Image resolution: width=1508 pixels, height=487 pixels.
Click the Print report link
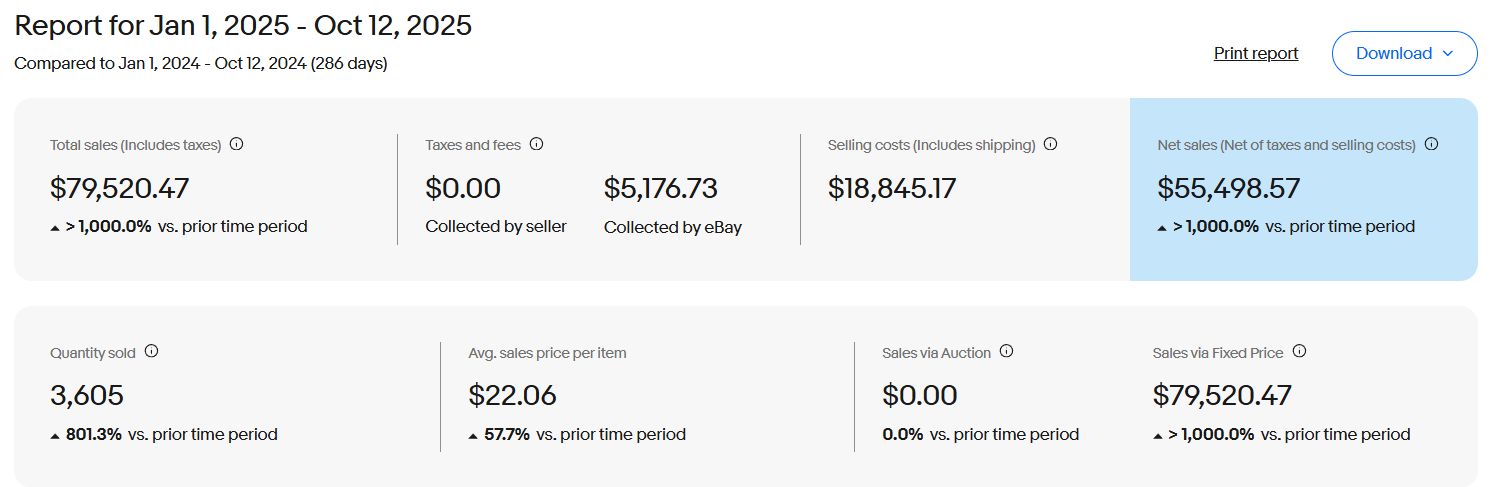tap(1255, 53)
